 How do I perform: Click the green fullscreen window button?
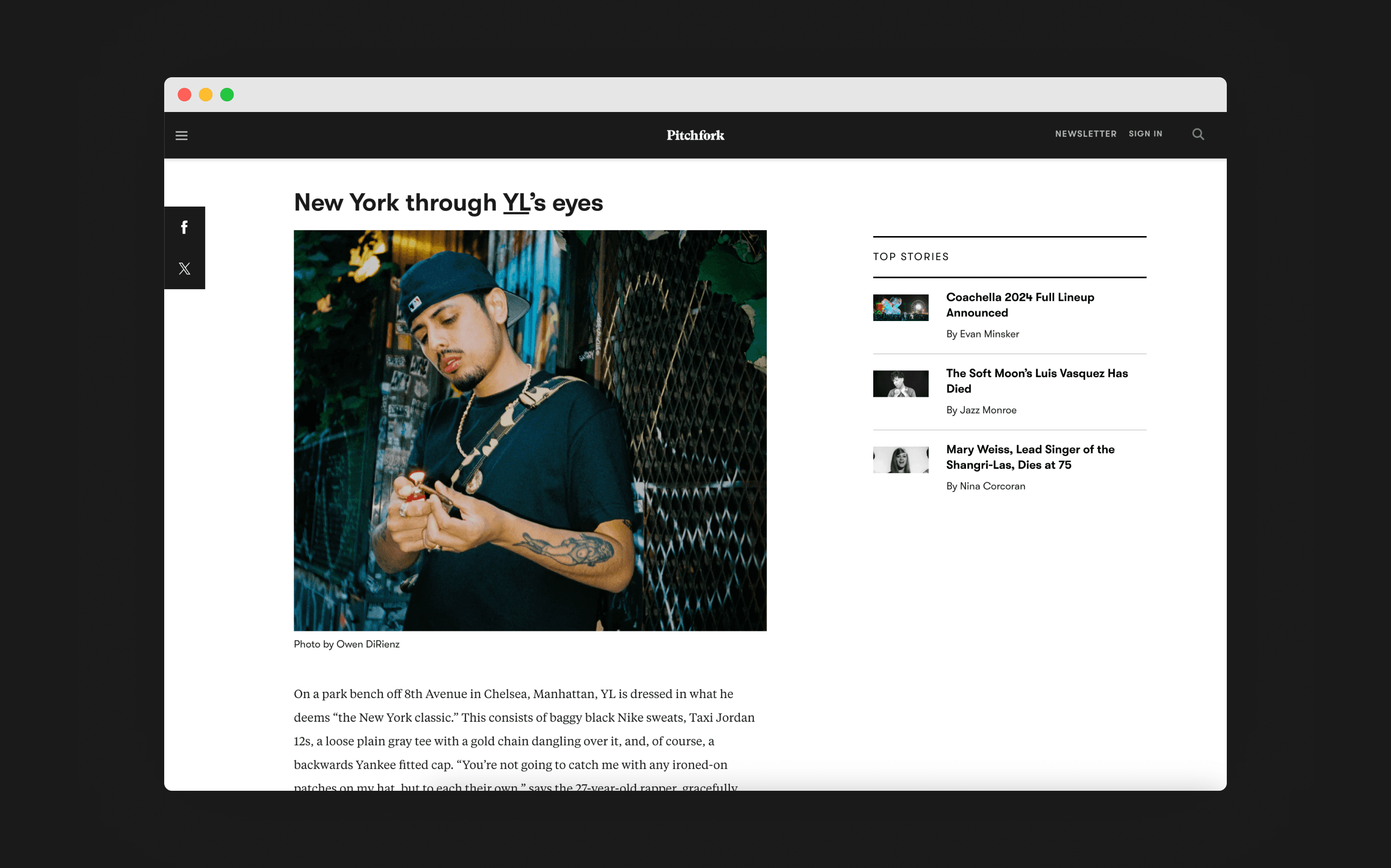point(227,95)
